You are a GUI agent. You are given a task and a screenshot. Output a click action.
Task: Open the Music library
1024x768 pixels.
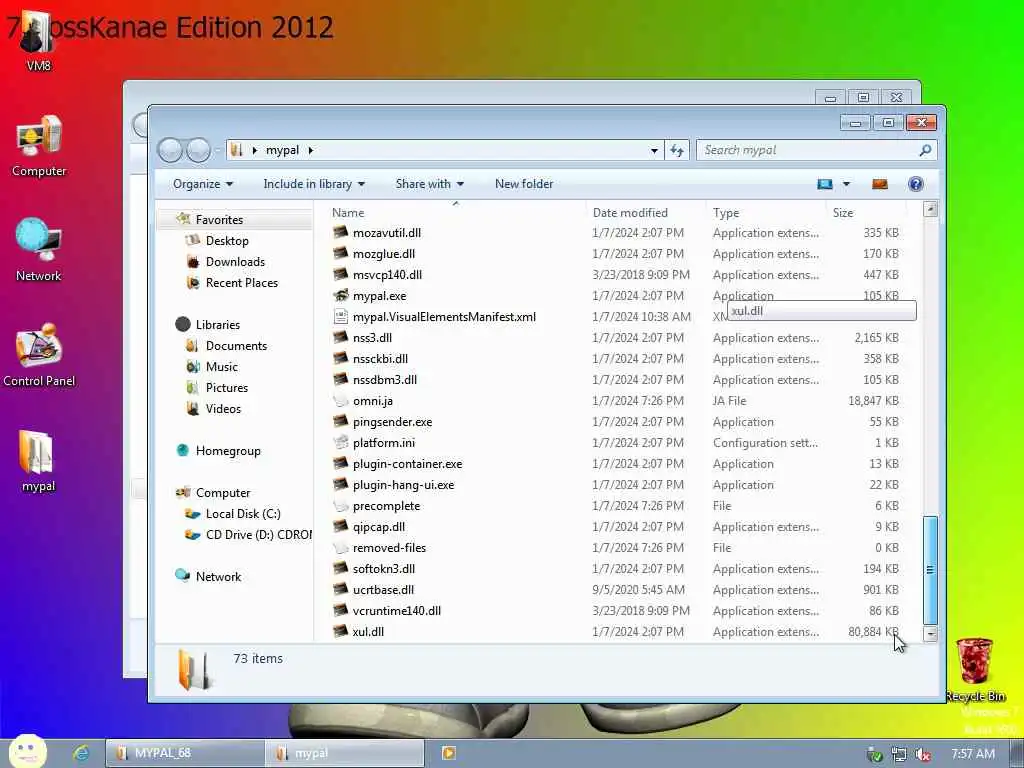(221, 366)
